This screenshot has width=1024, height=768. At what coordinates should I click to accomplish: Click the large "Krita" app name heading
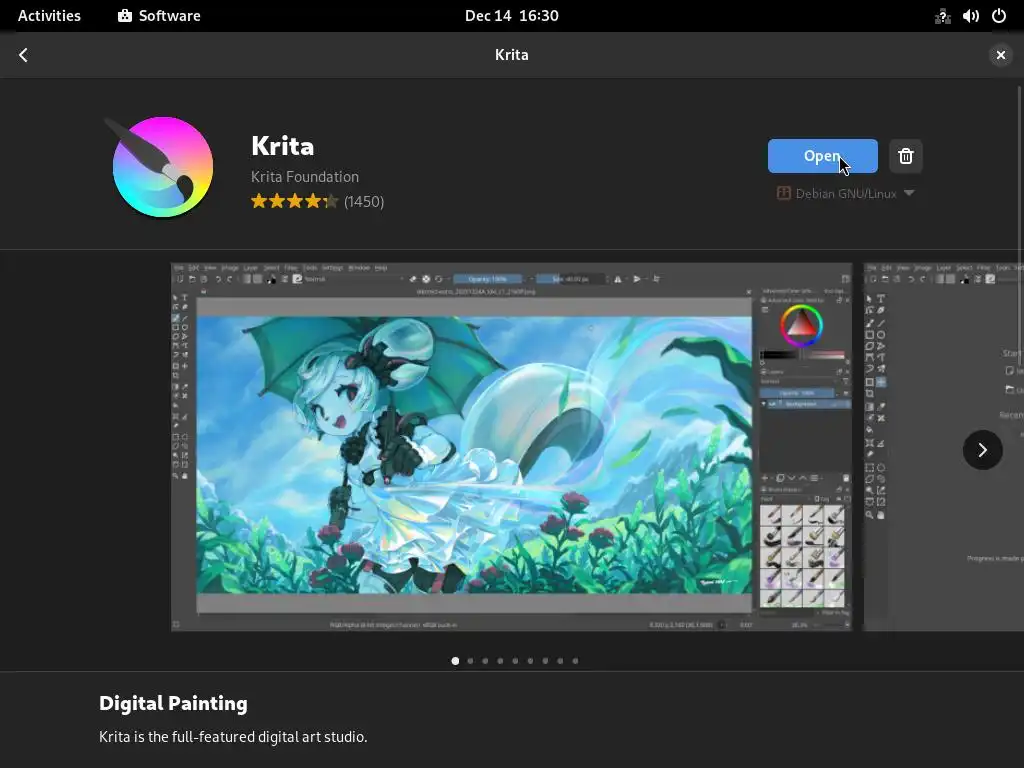pyautogui.click(x=283, y=146)
